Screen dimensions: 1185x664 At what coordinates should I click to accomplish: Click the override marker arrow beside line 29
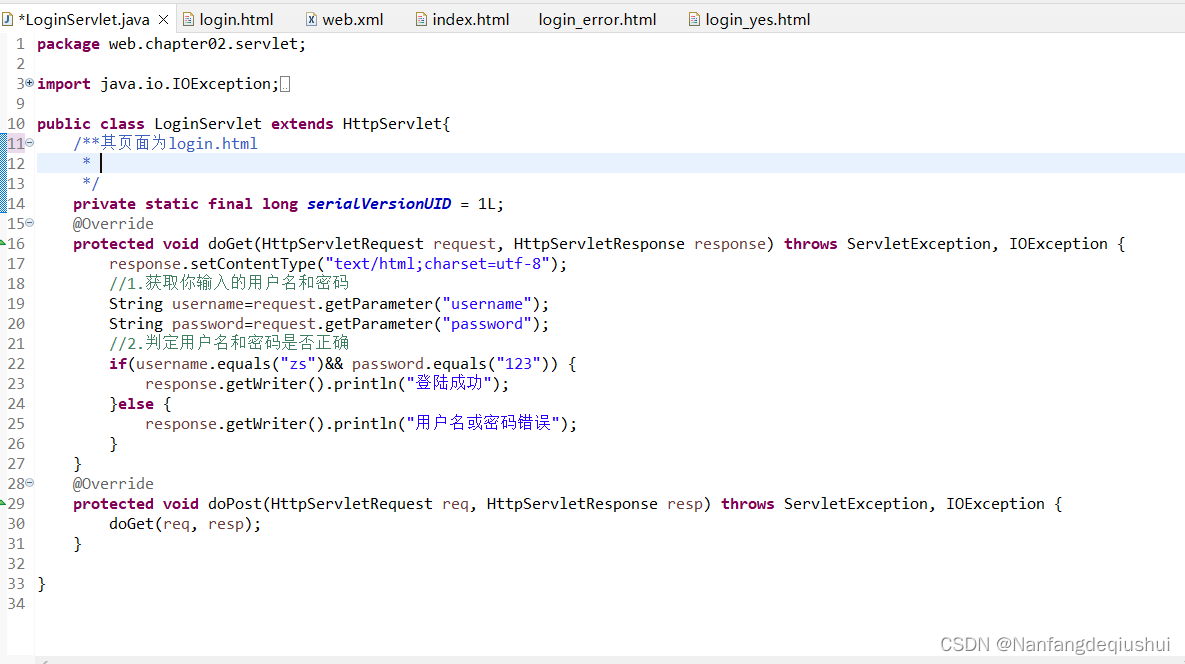(x=4, y=503)
